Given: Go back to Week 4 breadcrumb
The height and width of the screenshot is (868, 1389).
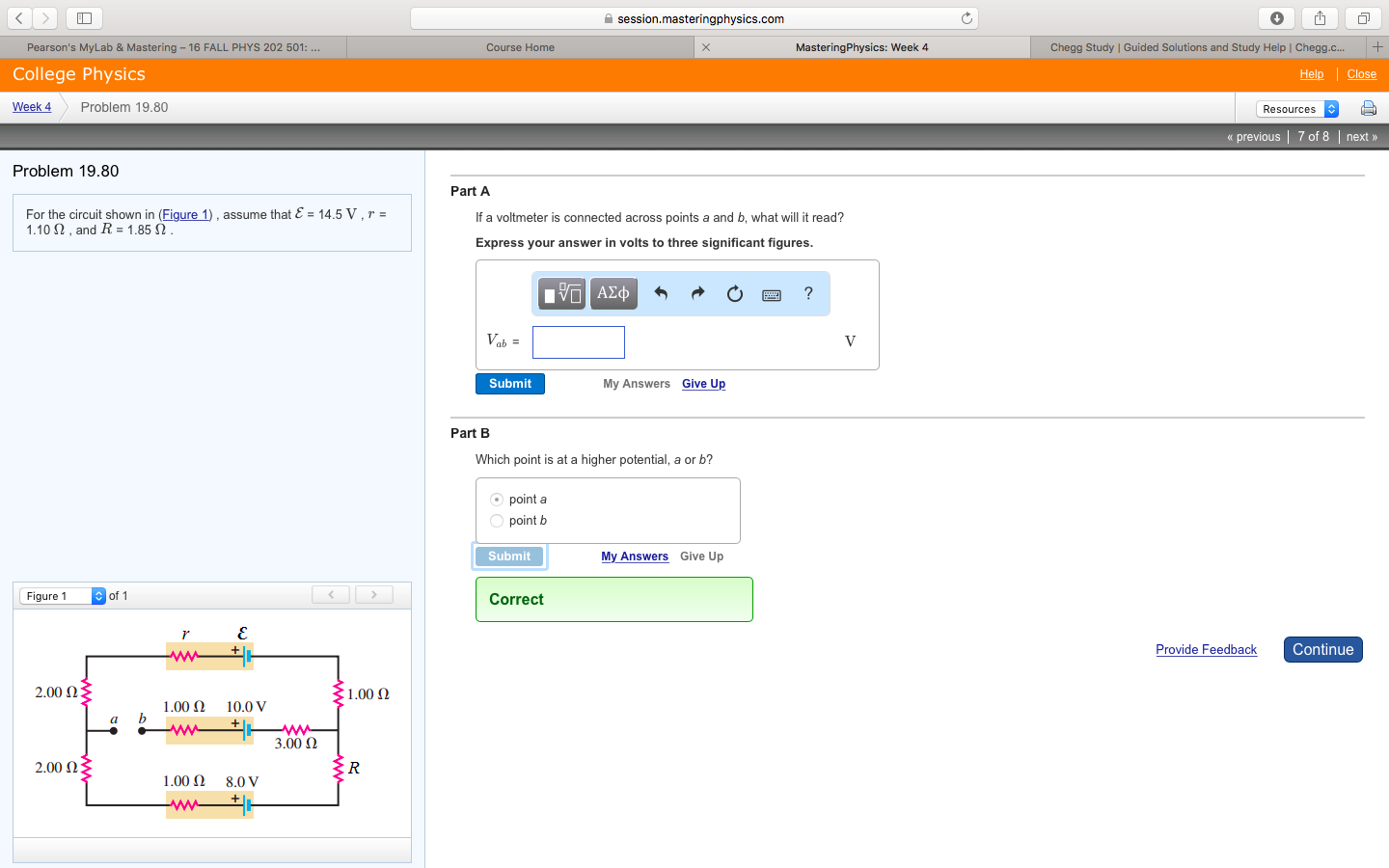Looking at the screenshot, I should pos(32,107).
